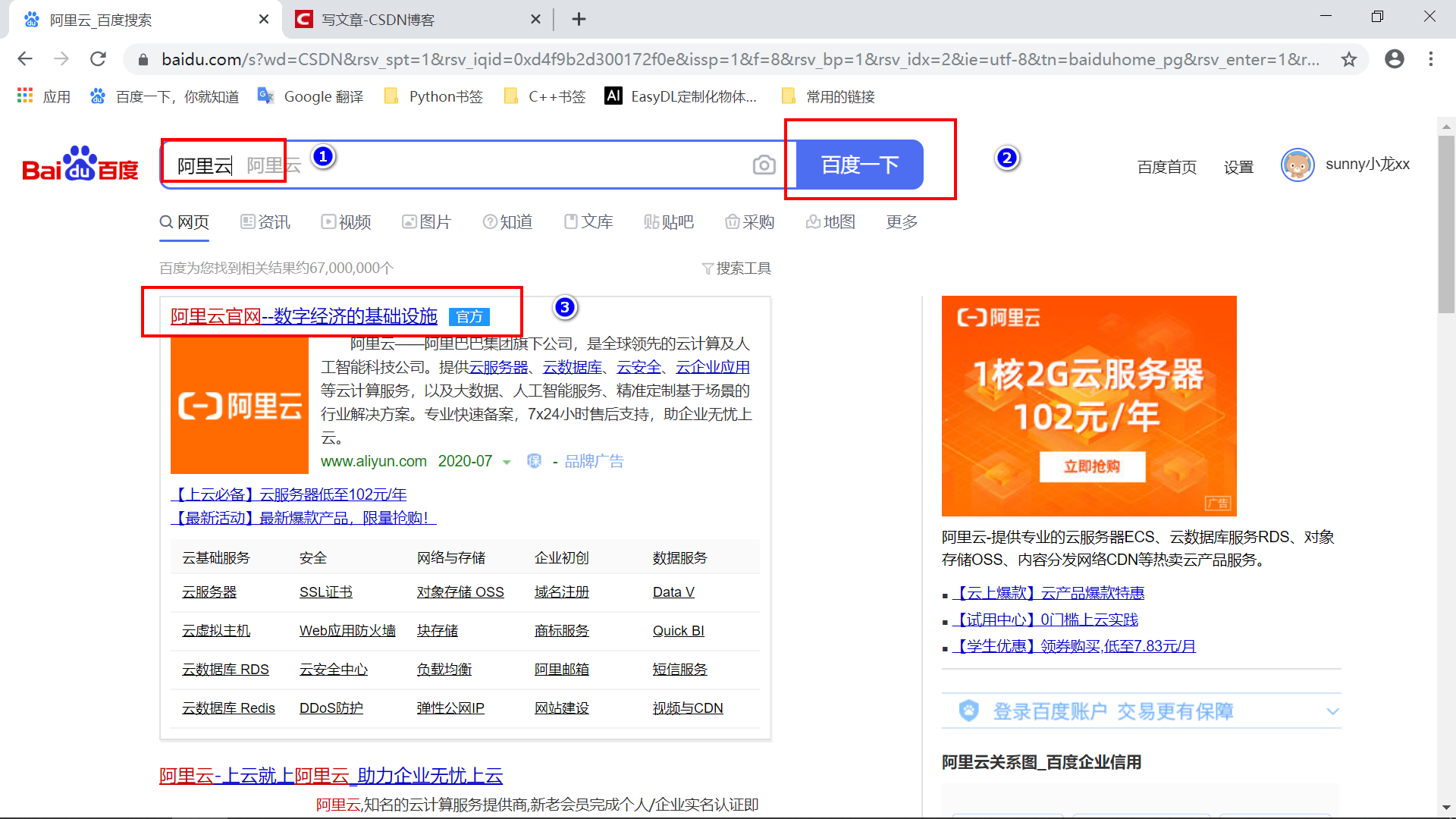Expand the 更多 search categories
This screenshot has width=1456, height=819.
coord(902,221)
